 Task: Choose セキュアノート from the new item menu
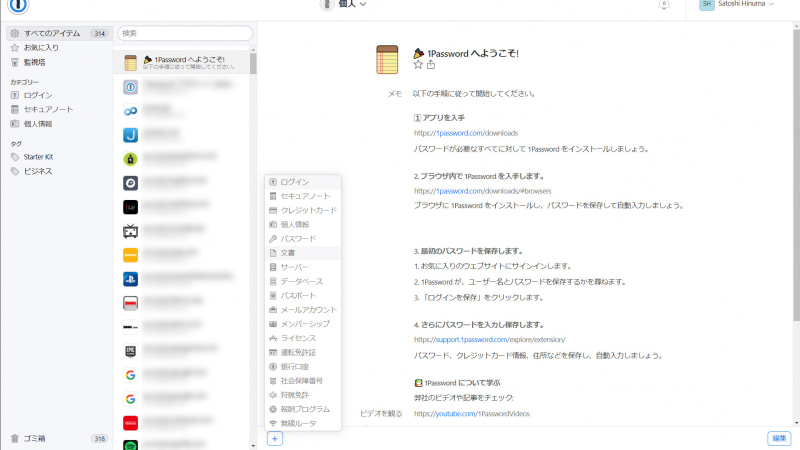303,196
